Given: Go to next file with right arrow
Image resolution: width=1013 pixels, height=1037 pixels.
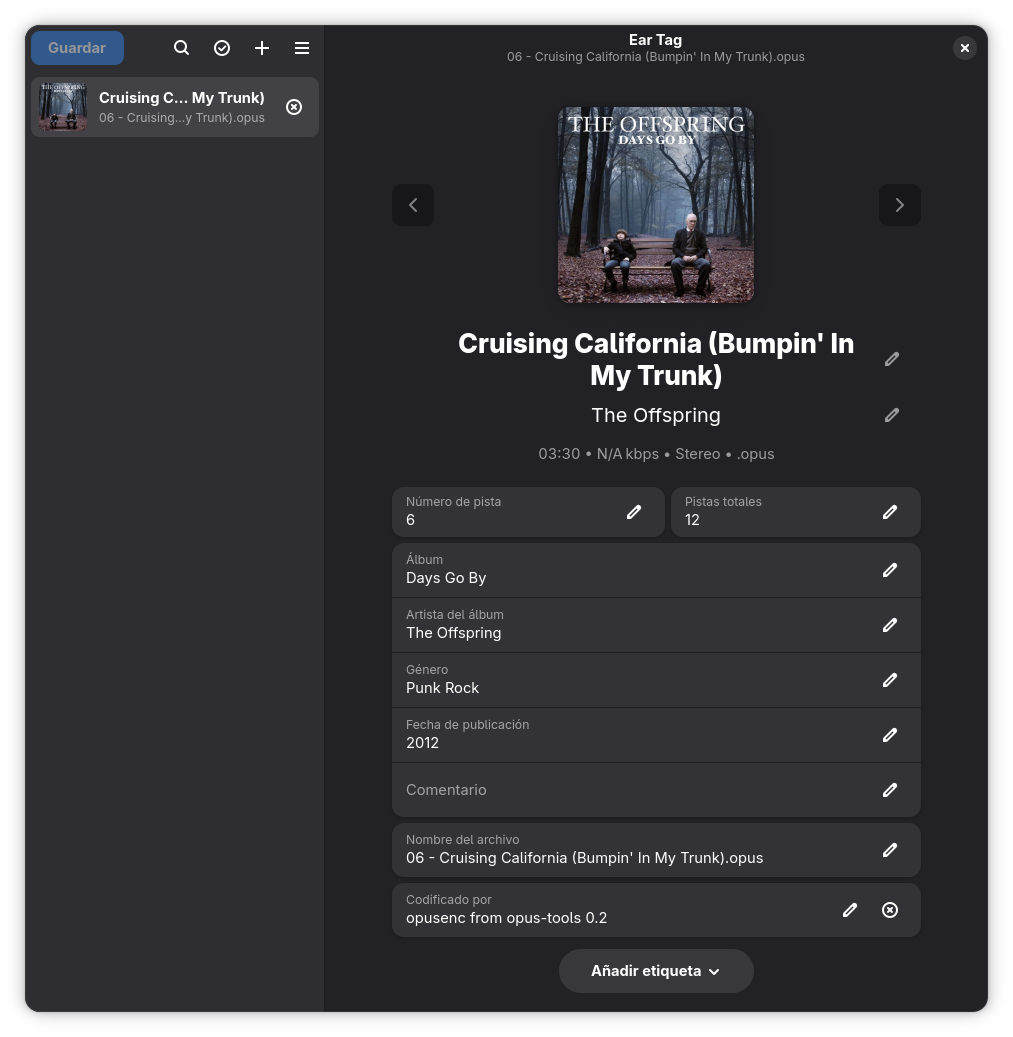Looking at the screenshot, I should pyautogui.click(x=899, y=205).
